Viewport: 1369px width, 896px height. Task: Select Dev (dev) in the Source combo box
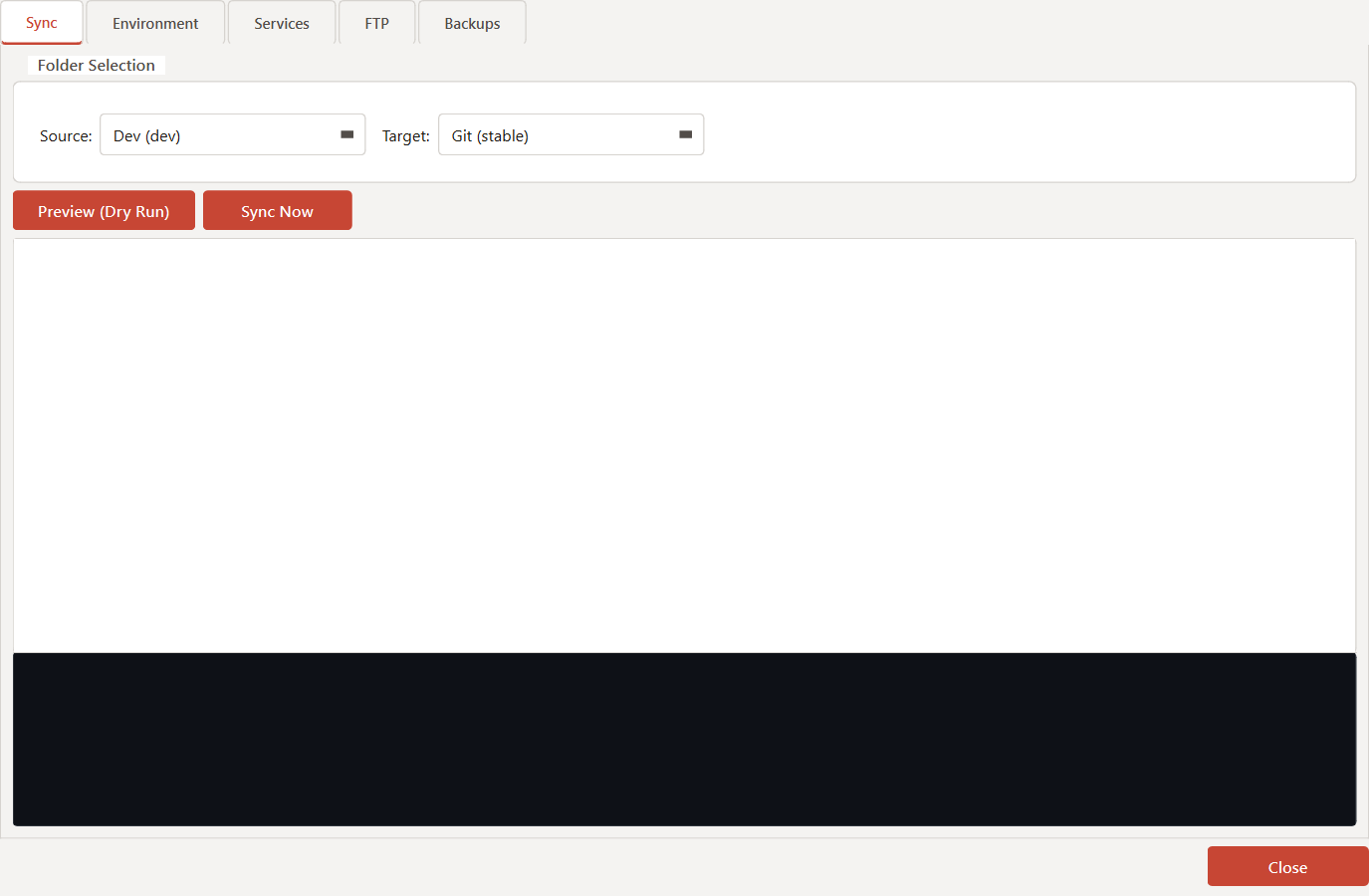pos(219,134)
